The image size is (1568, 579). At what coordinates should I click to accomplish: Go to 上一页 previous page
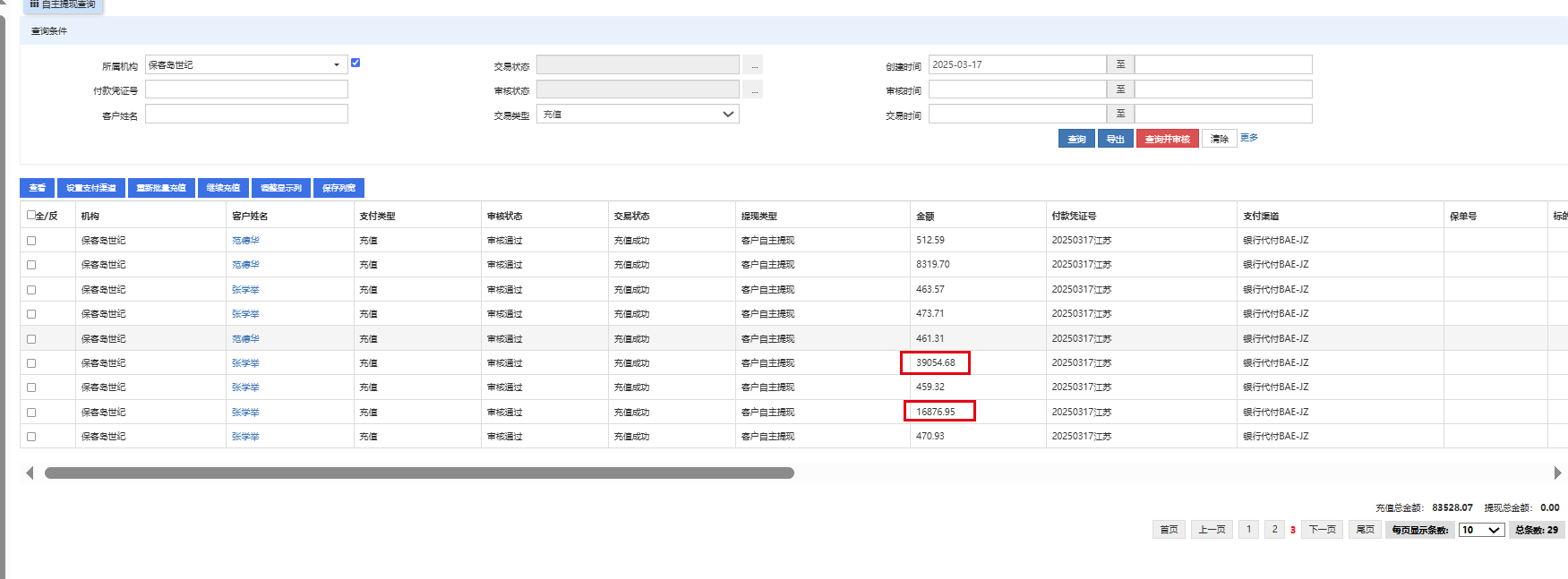point(1212,530)
